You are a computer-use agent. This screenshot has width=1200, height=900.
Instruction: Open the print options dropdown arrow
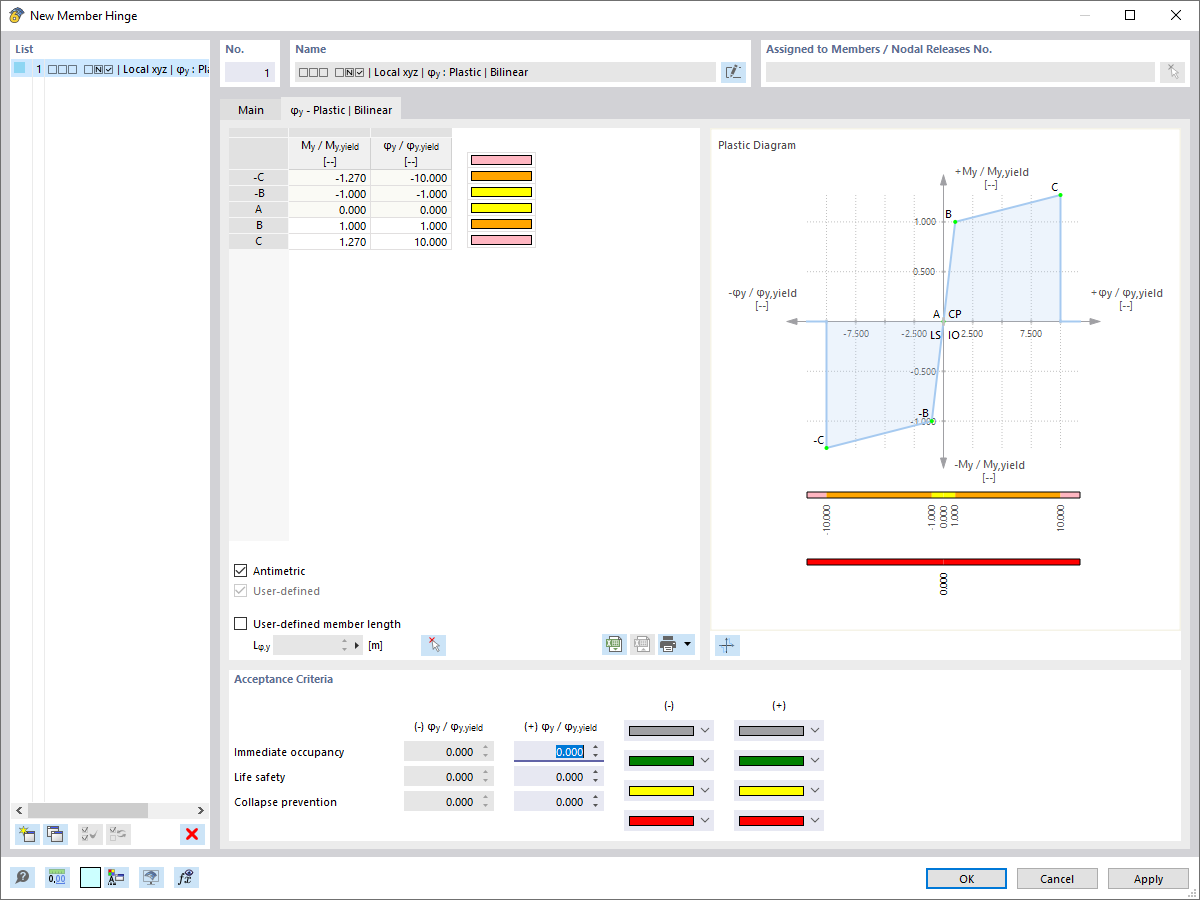pos(687,645)
